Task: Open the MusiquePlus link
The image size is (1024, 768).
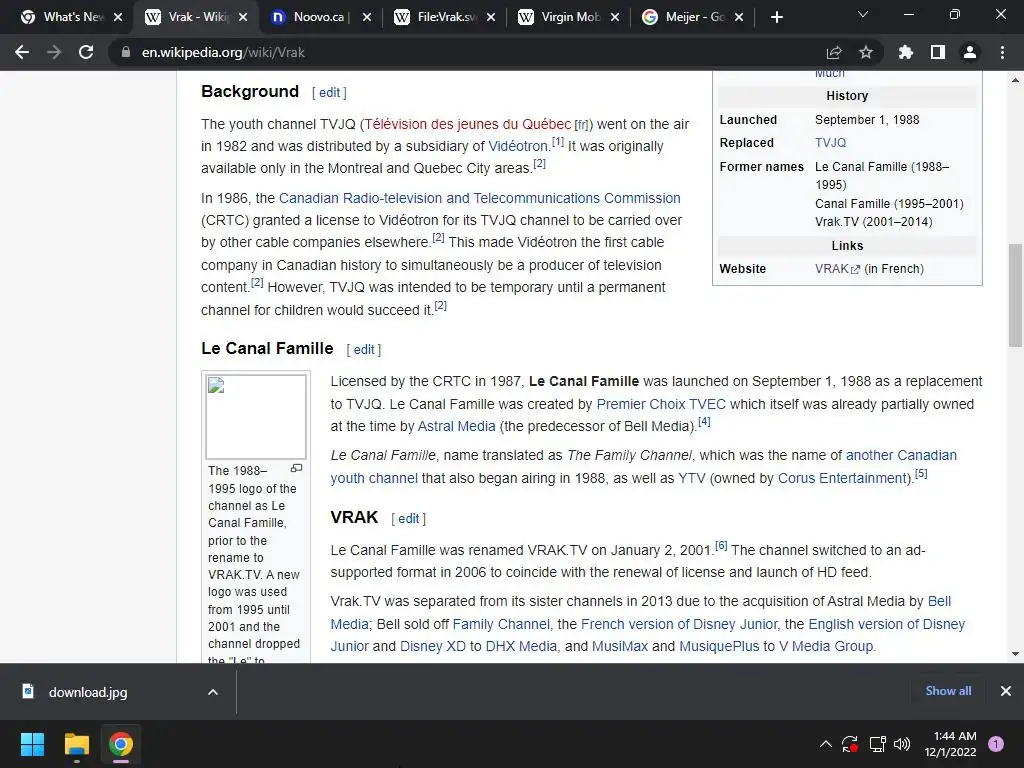Action: [719, 647]
